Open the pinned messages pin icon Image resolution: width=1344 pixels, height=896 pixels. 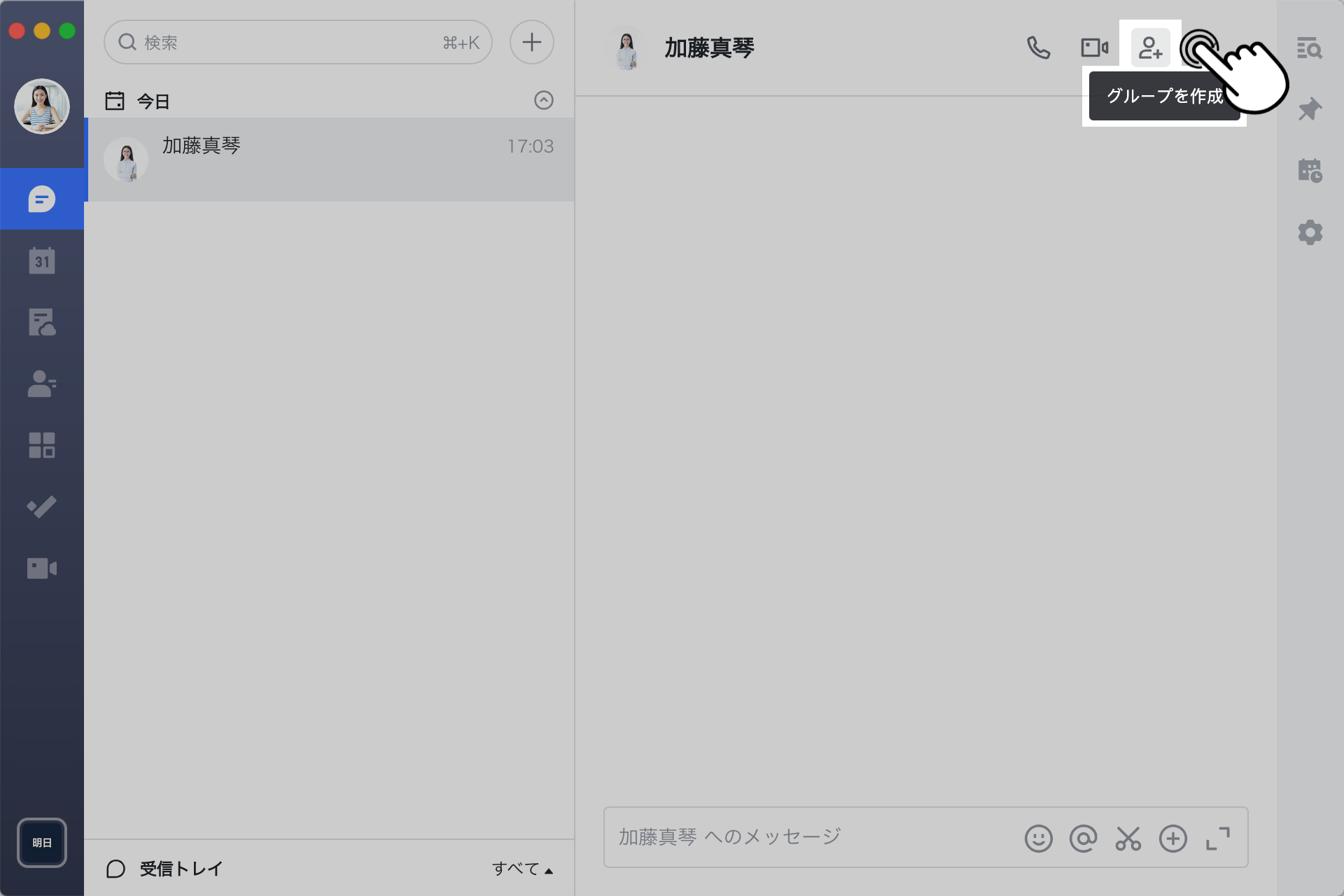pyautogui.click(x=1309, y=110)
